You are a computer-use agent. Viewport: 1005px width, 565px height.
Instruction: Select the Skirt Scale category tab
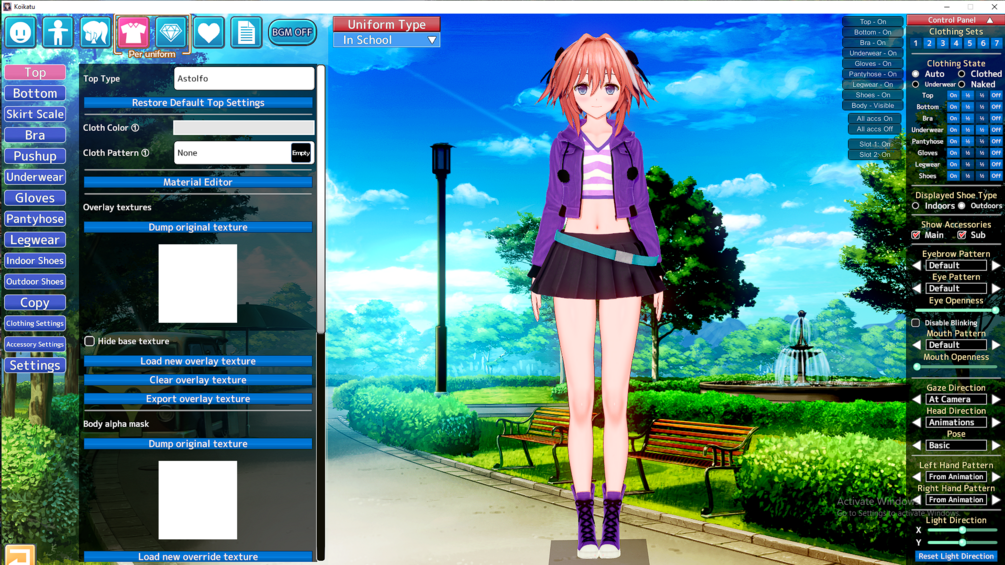[x=35, y=114]
